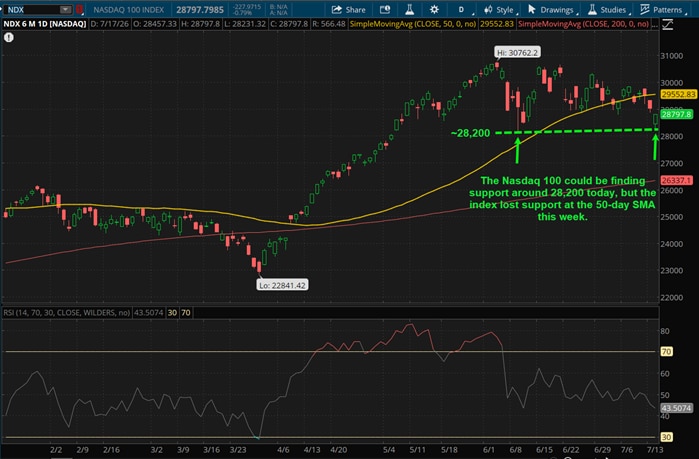Click the L: 28231.32 low value
699x459 pixels.
click(245, 24)
